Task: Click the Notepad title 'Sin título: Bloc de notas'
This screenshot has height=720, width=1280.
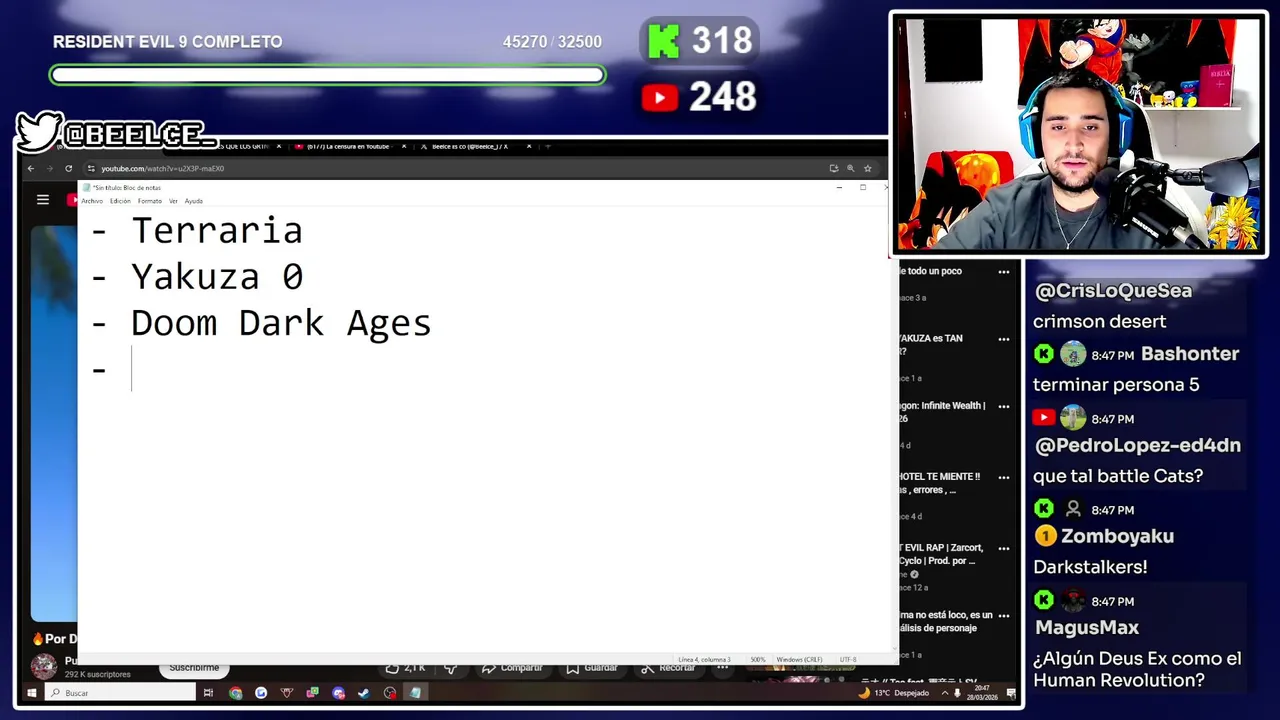Action: (127, 188)
